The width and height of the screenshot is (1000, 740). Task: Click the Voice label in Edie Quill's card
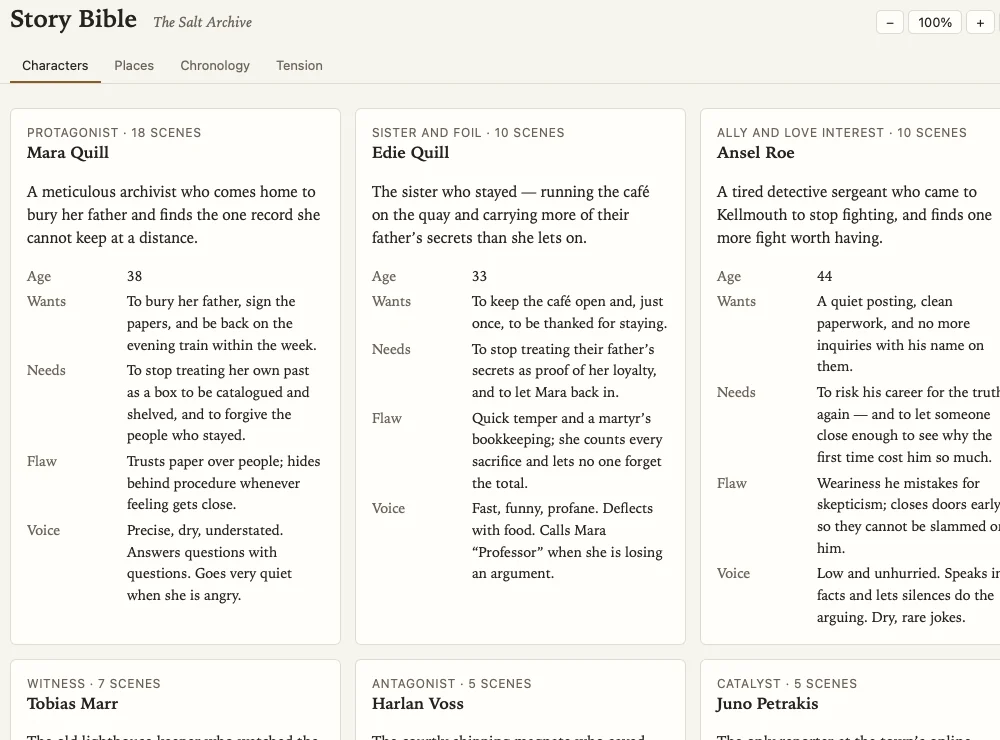point(388,508)
